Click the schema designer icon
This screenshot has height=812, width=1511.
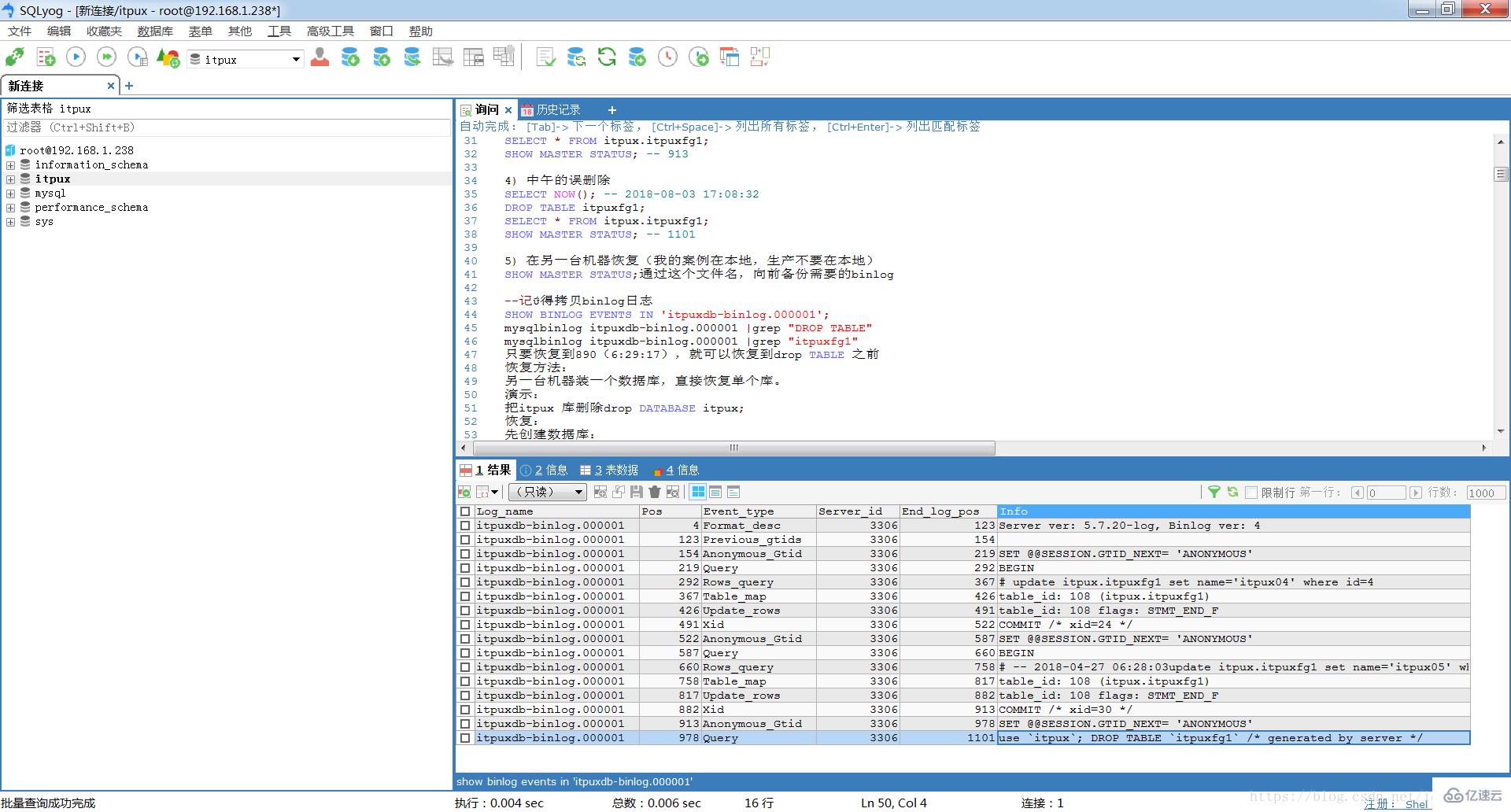(x=759, y=57)
